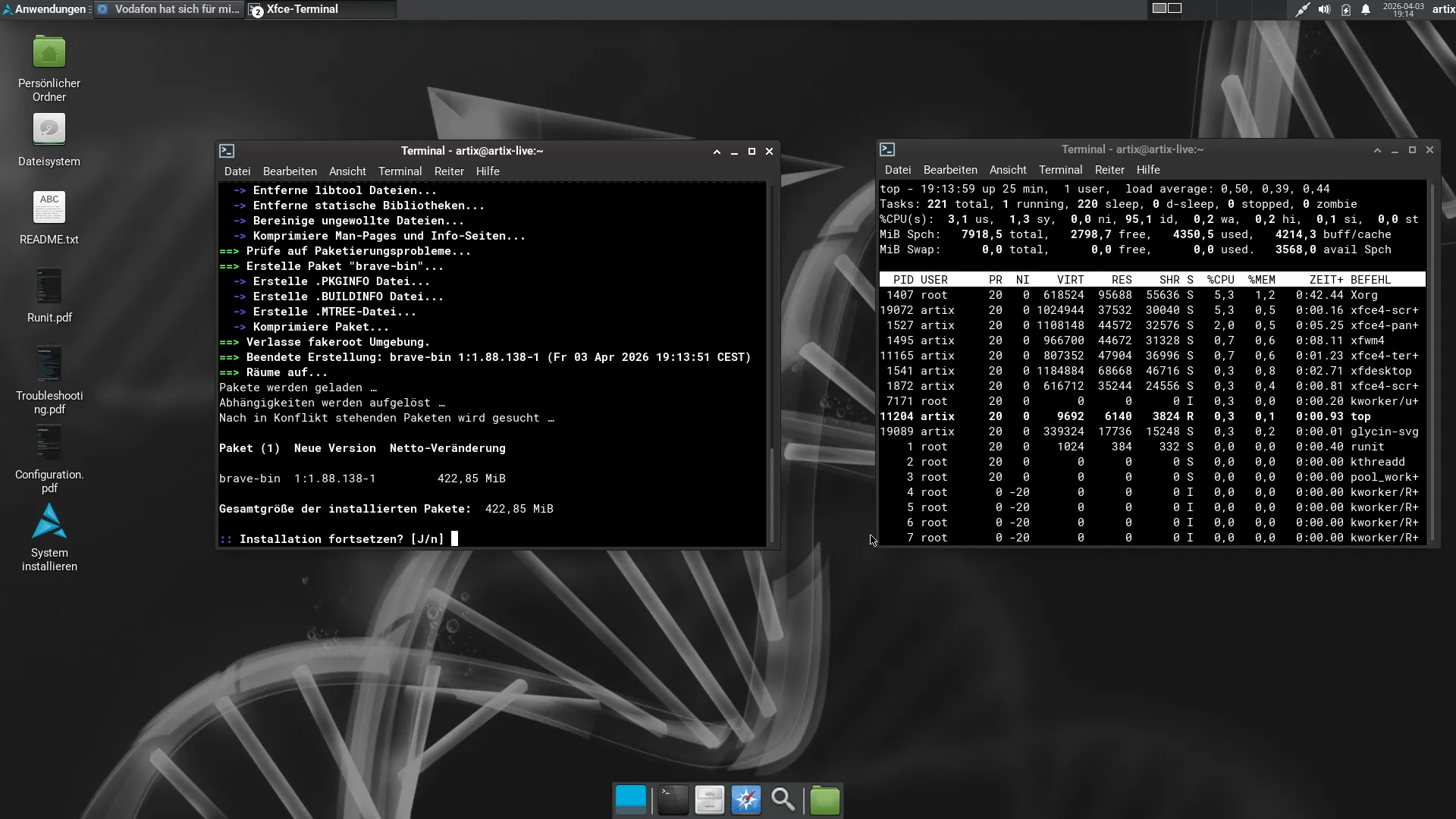Click the artix user button in panel
The height and width of the screenshot is (819, 1456).
point(1443,9)
